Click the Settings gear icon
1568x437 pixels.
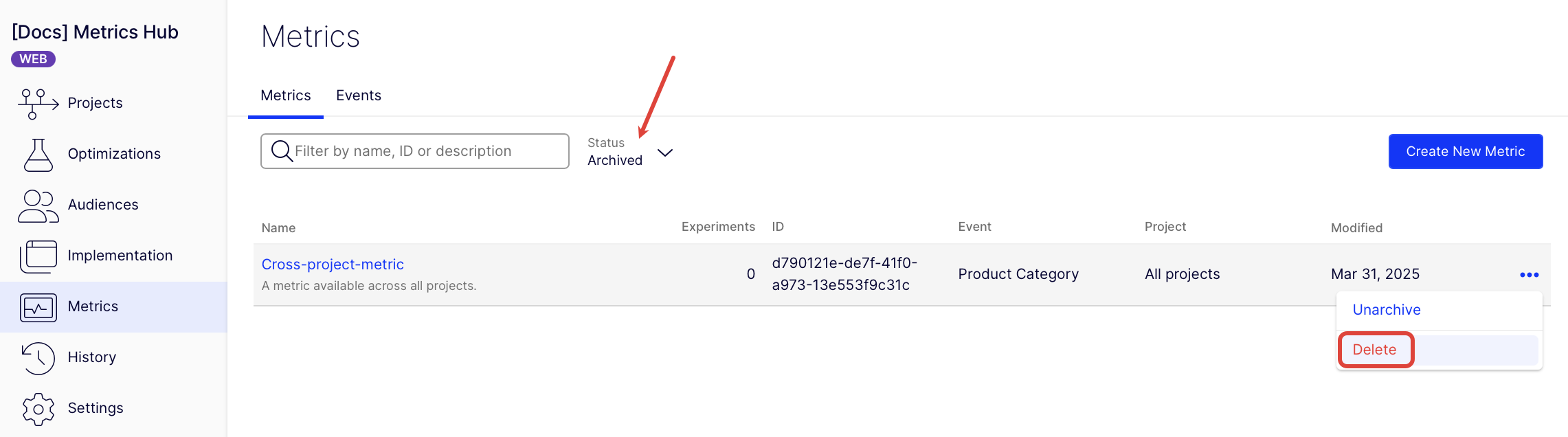[x=38, y=409]
